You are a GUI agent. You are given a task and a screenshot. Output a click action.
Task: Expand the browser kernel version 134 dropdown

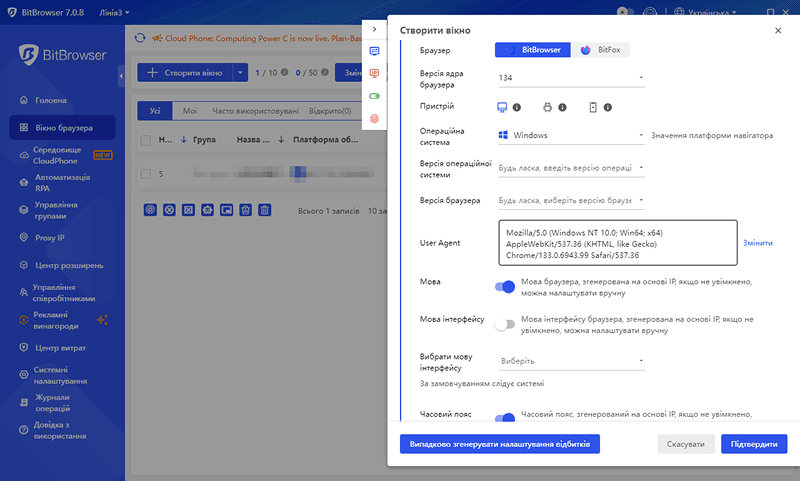(570, 77)
